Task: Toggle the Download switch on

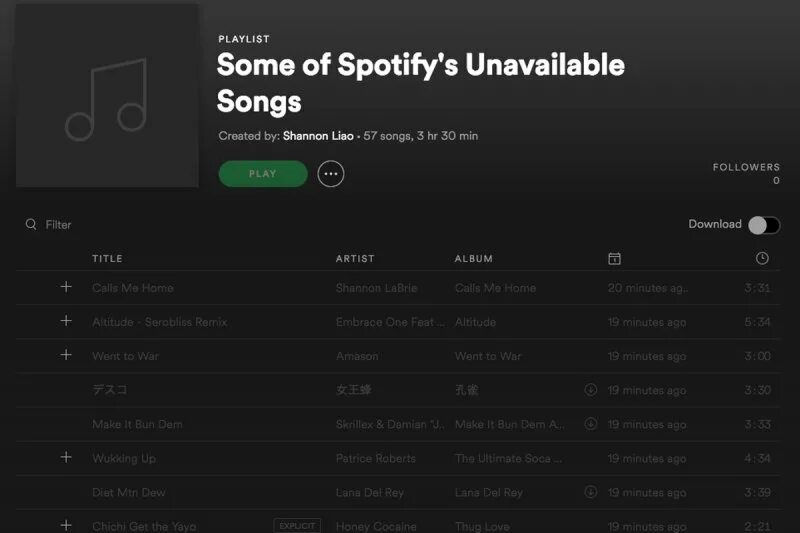Action: [764, 225]
